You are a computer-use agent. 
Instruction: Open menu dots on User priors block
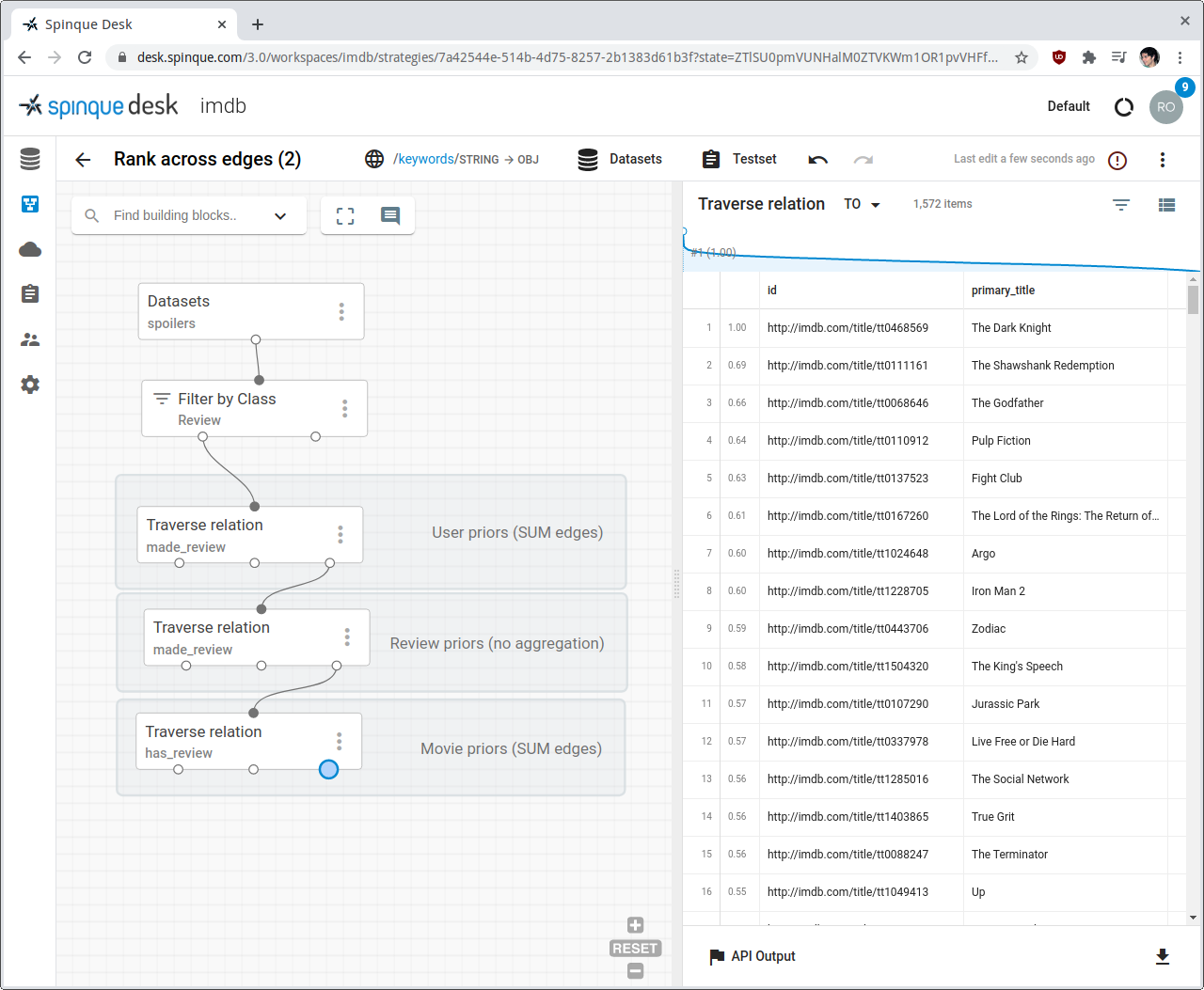tap(341, 534)
